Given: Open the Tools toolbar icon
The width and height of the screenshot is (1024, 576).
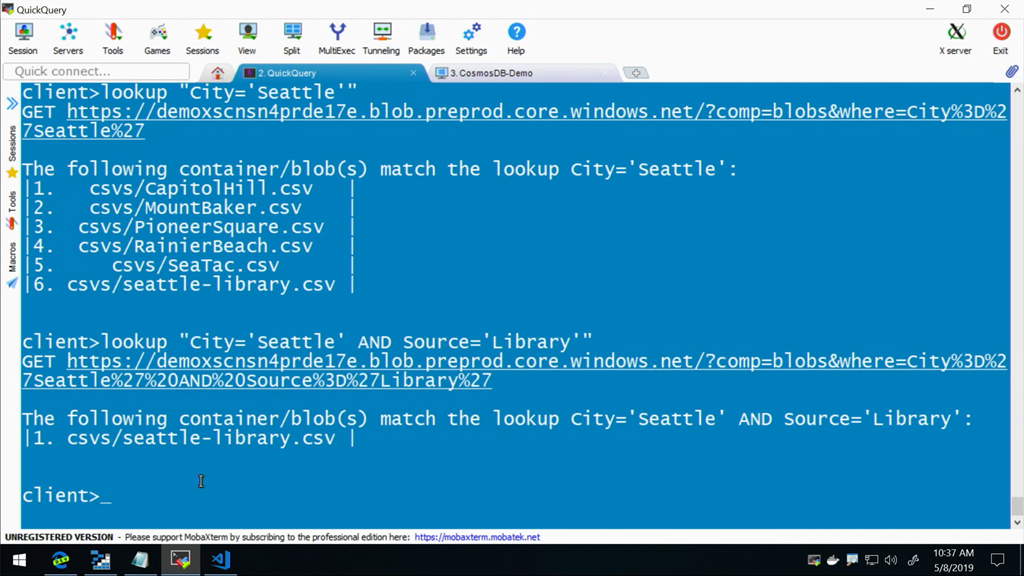Looking at the screenshot, I should [112, 39].
